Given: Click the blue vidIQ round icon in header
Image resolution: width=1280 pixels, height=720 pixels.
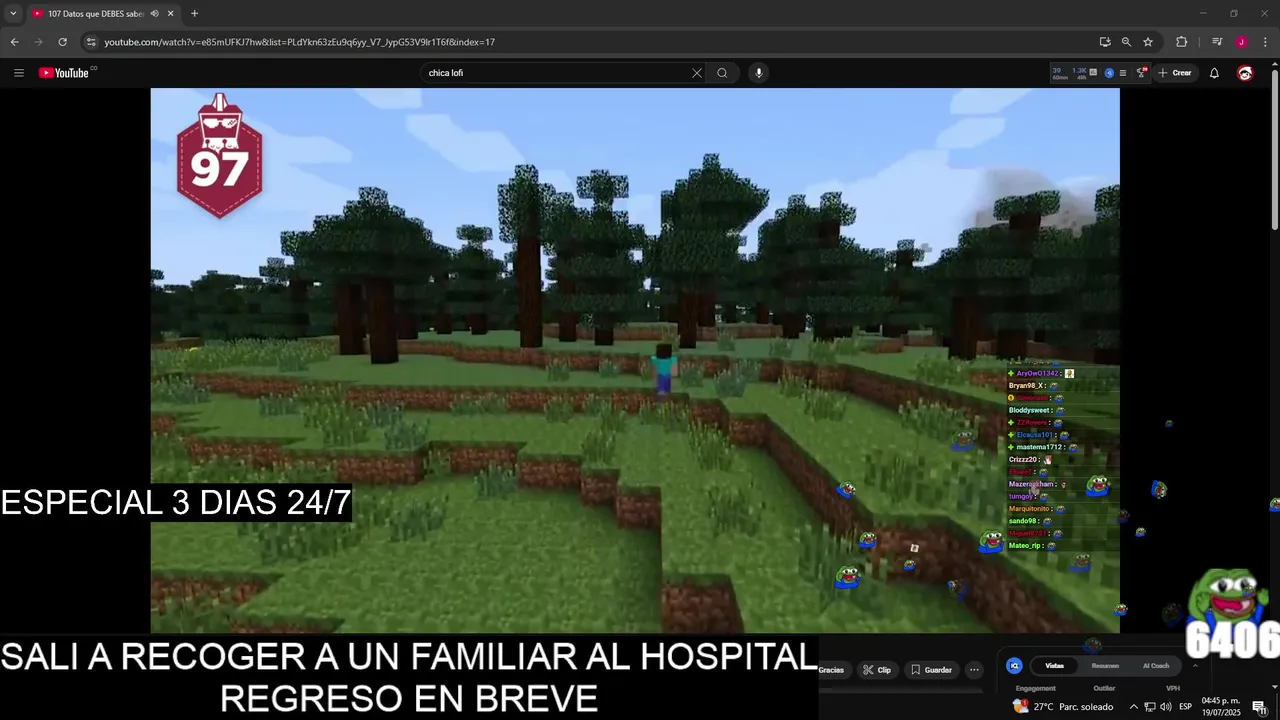Looking at the screenshot, I should (1109, 73).
